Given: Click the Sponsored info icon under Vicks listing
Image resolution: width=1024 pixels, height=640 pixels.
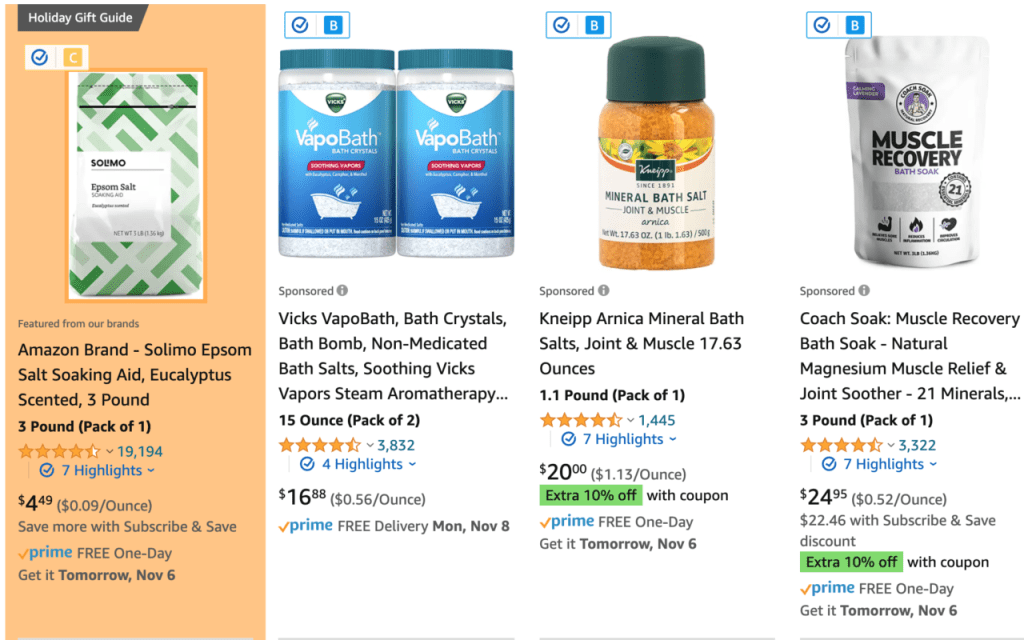Looking at the screenshot, I should click(343, 290).
